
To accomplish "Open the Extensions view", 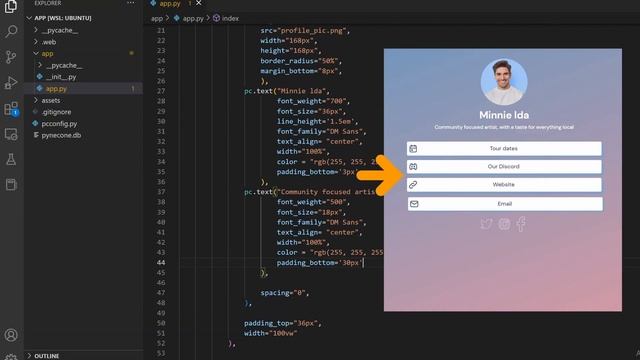I will [11, 109].
